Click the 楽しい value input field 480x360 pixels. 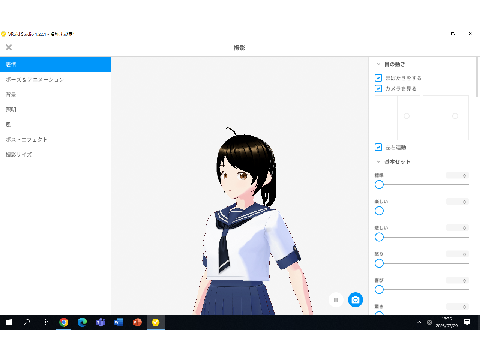point(457,202)
